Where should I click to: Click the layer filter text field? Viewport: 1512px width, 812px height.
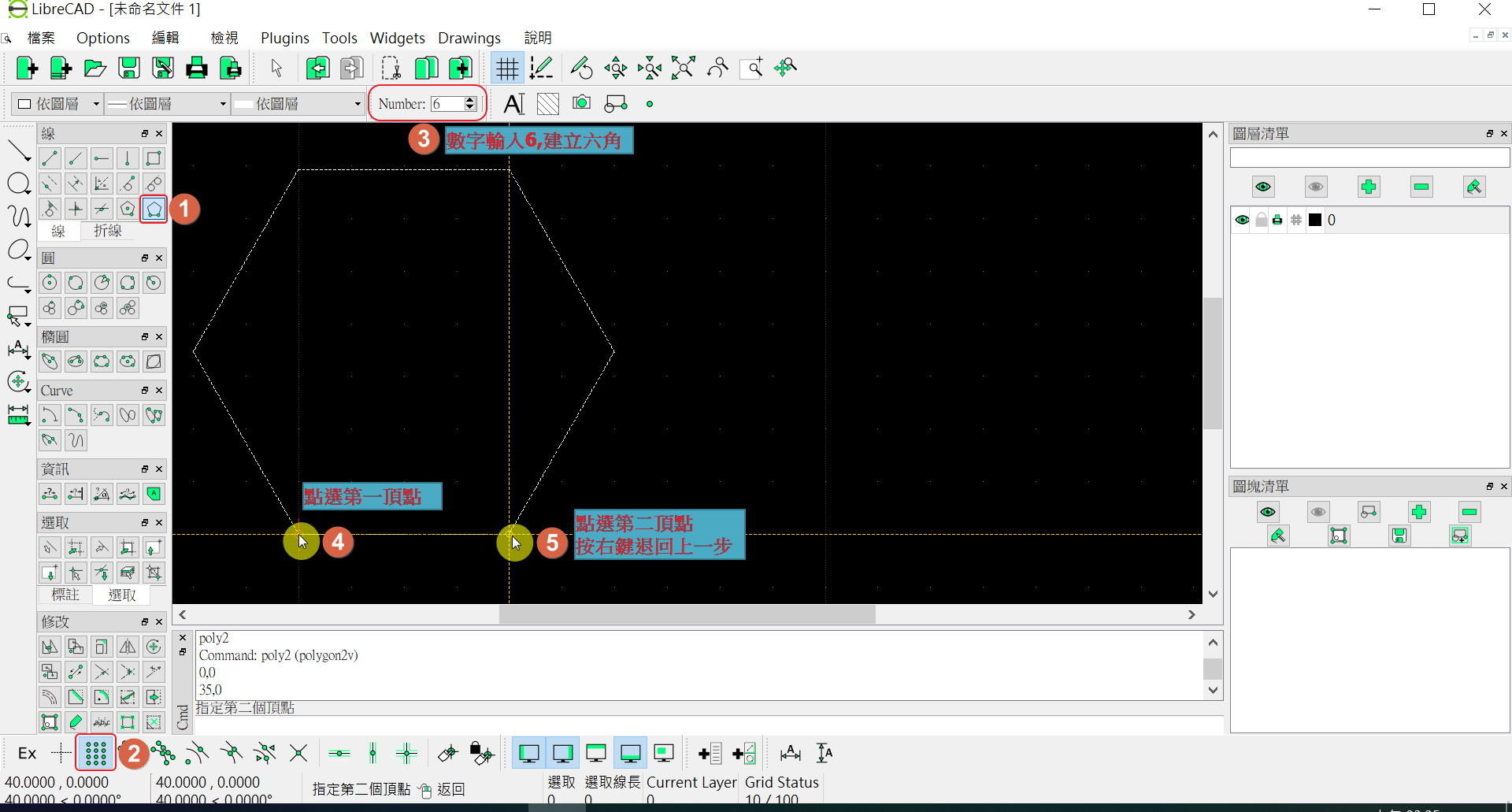(x=1369, y=158)
